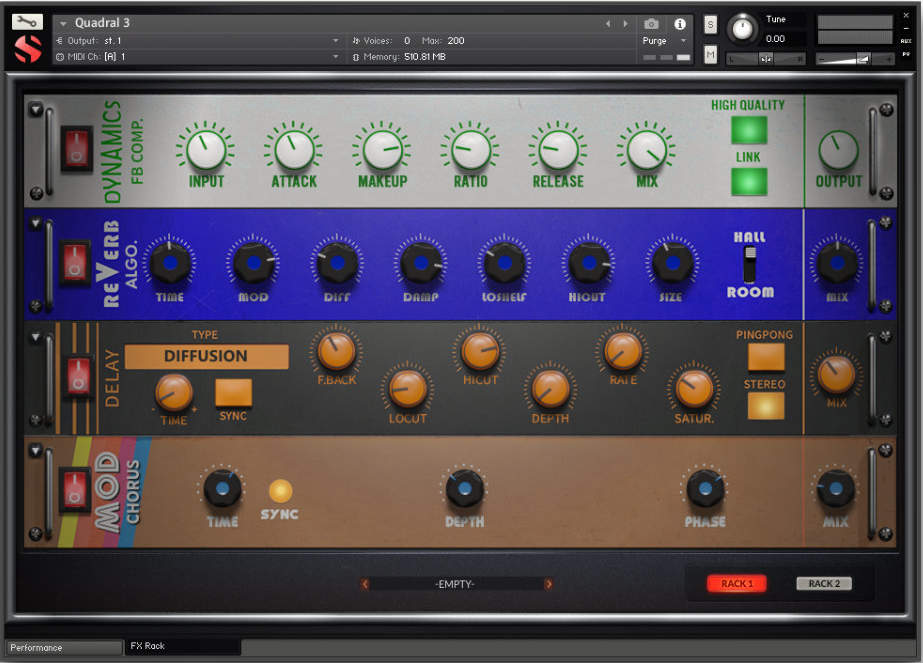
Task: Select the FX Rack tab
Action: [182, 646]
